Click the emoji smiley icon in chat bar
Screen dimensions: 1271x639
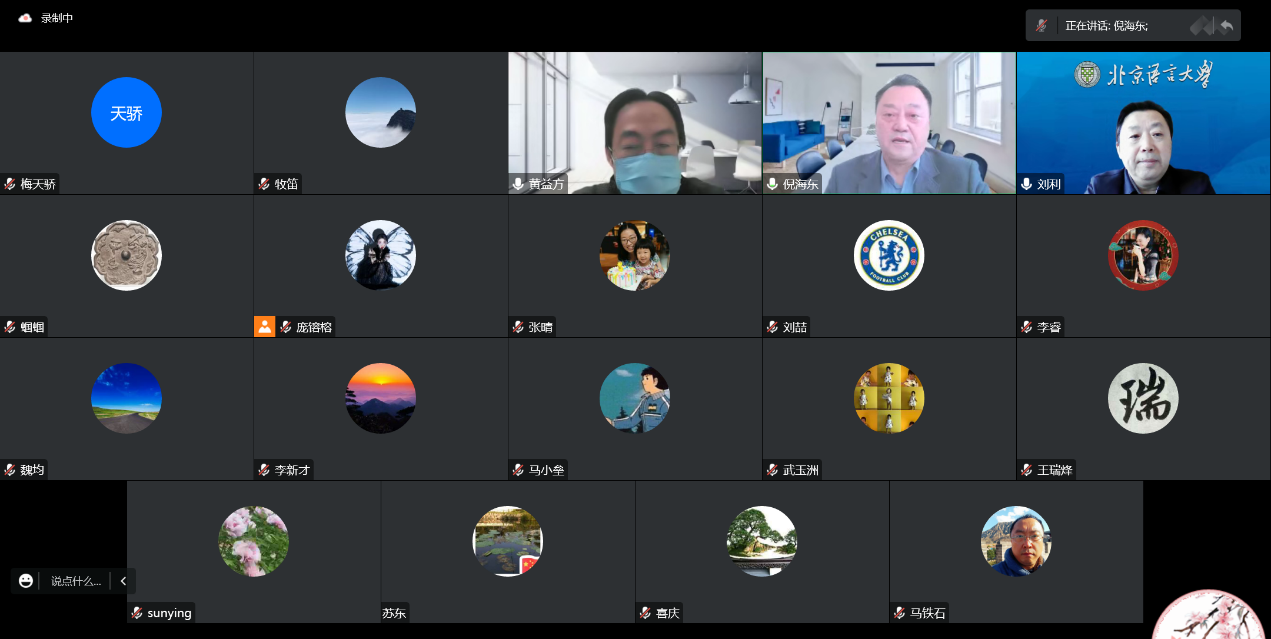coord(26,581)
